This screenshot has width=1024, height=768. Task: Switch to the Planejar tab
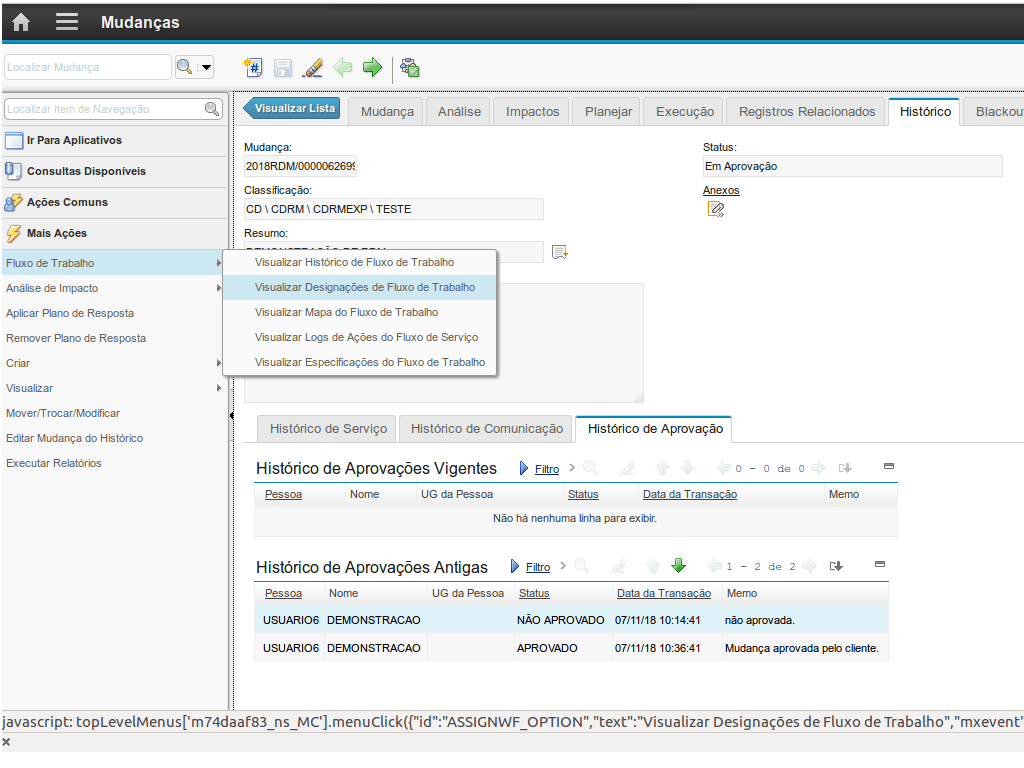[608, 112]
